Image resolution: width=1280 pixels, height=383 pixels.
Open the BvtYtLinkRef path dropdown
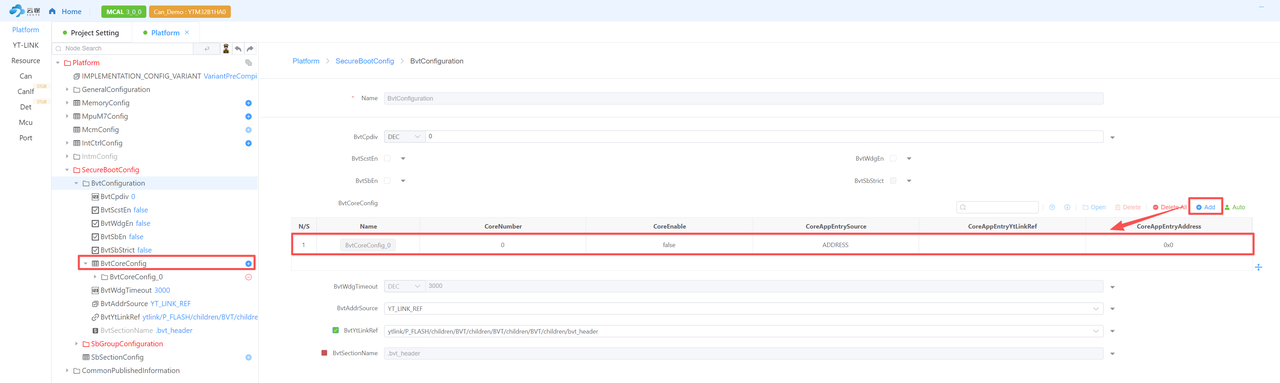pos(743,331)
